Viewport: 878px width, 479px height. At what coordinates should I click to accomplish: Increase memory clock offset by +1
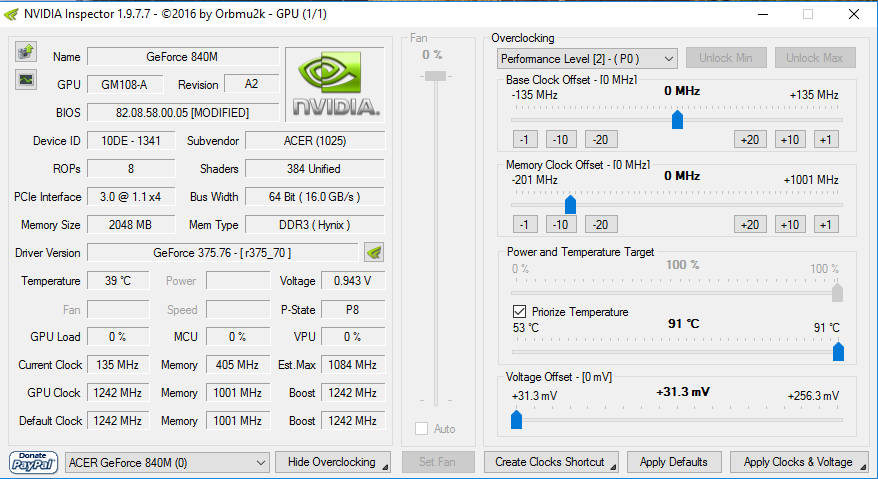(x=825, y=224)
